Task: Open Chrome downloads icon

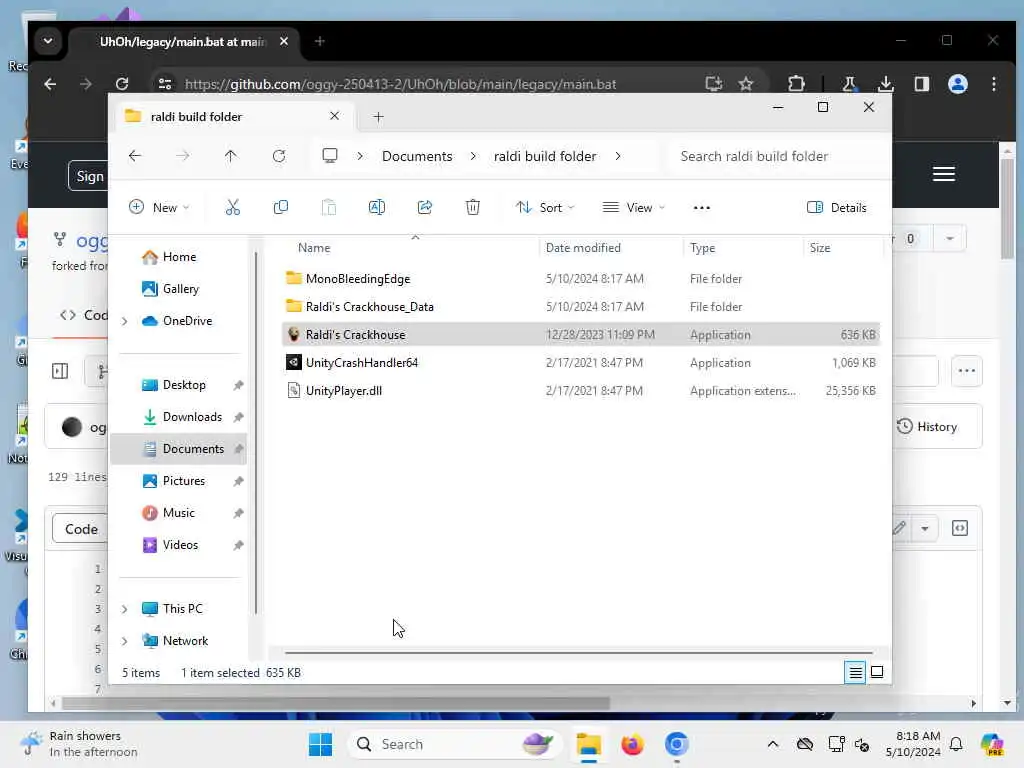Action: click(x=885, y=84)
